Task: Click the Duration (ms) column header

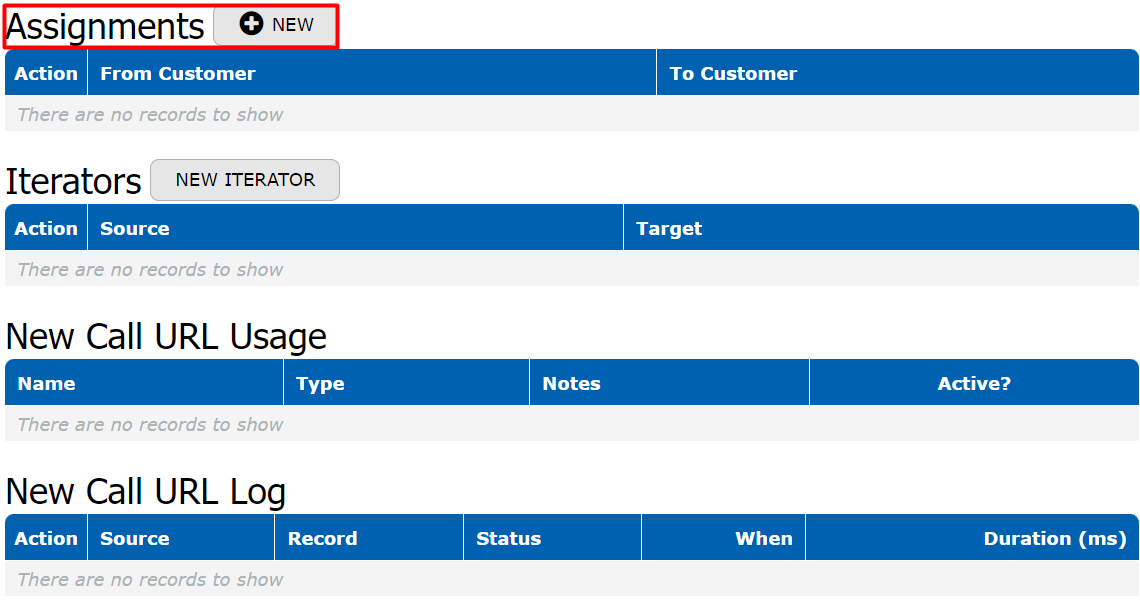Action: (x=973, y=537)
